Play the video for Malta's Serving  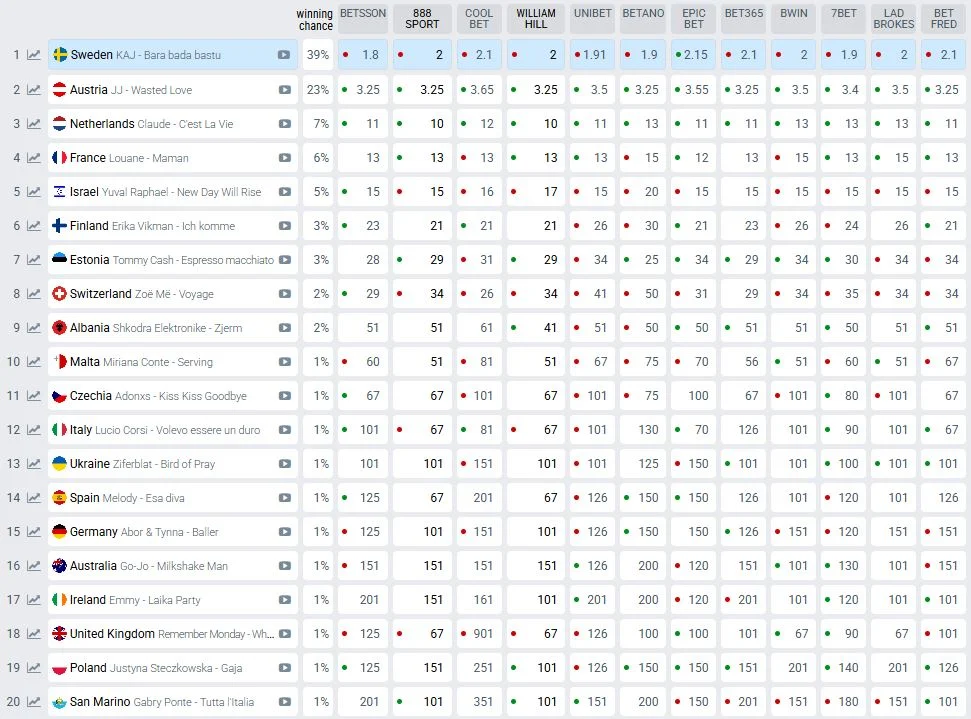click(x=285, y=362)
